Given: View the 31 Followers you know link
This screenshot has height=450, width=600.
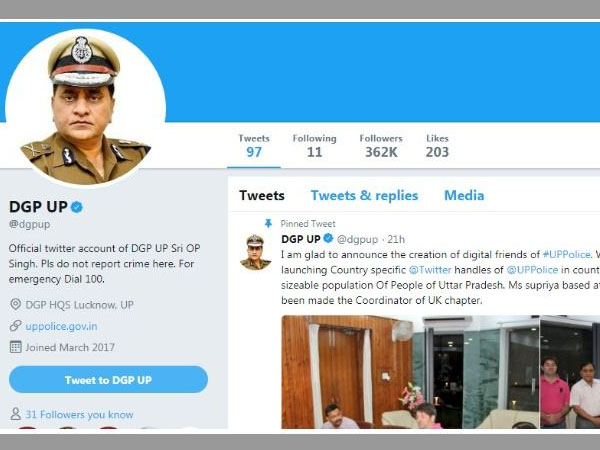Looking at the screenshot, I should click(x=79, y=414).
